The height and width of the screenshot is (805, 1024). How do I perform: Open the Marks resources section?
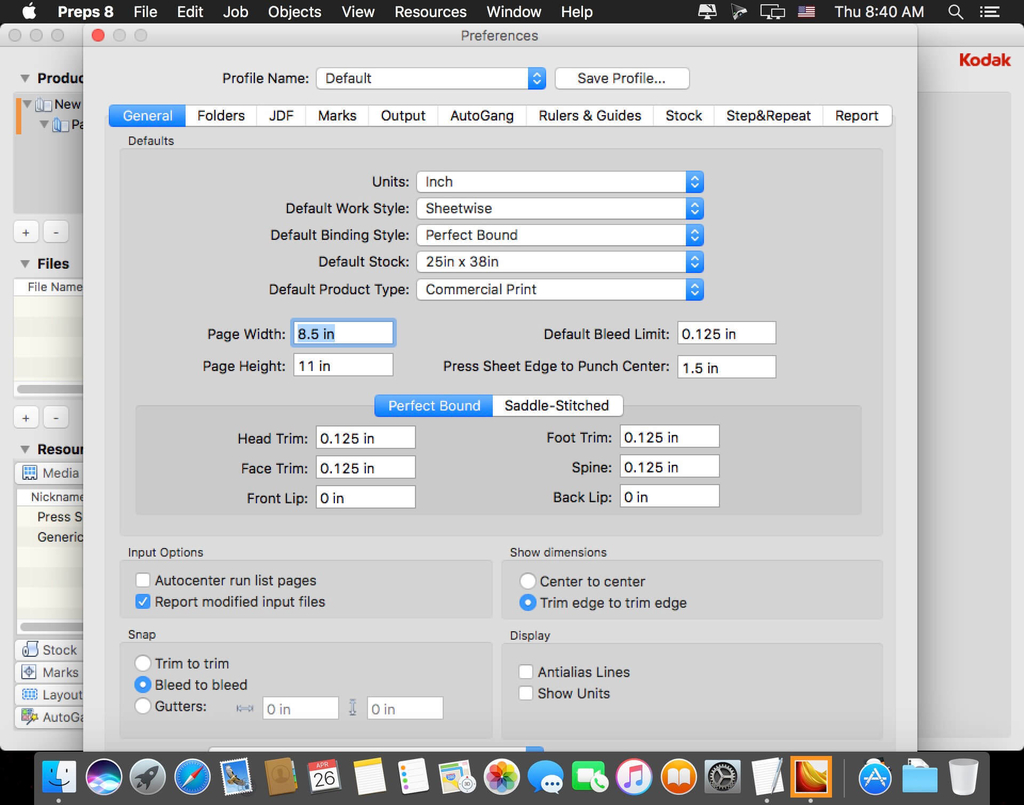[x=50, y=672]
